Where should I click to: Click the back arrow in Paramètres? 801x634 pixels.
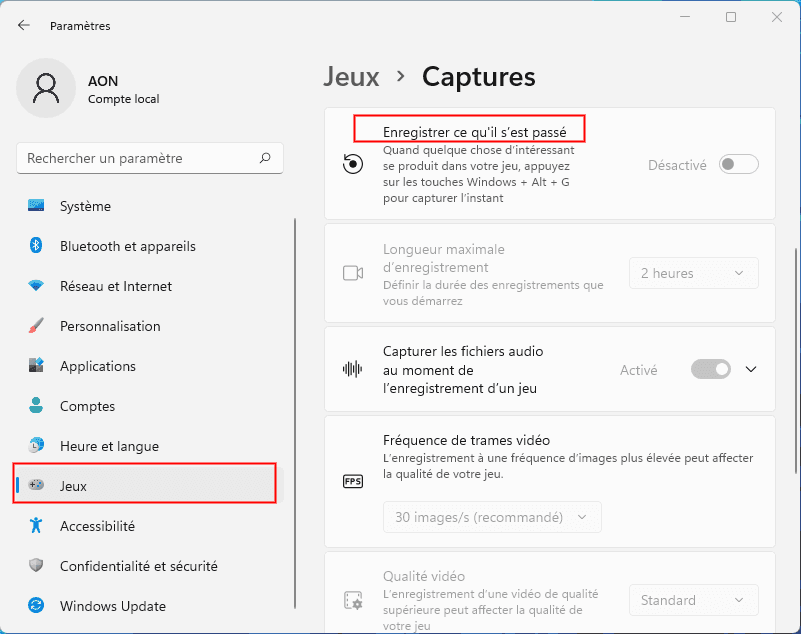coord(24,25)
